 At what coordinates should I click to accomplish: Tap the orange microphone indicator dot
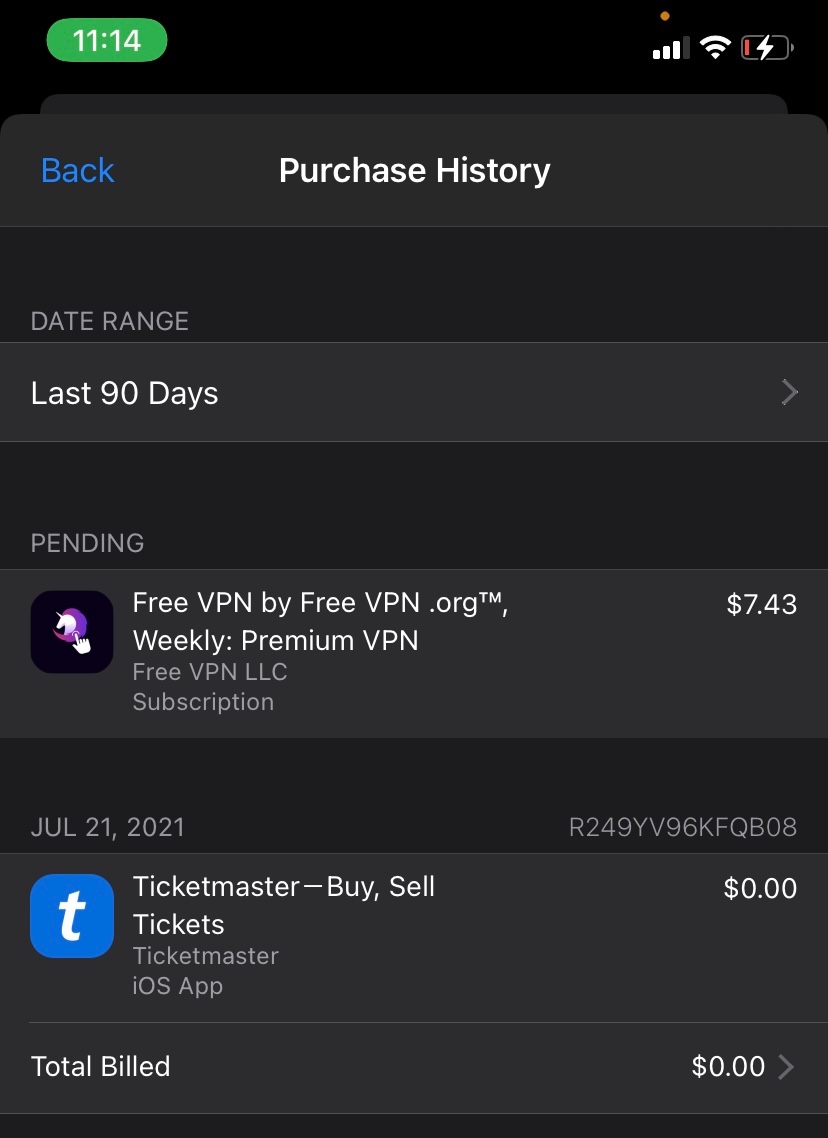(x=665, y=16)
